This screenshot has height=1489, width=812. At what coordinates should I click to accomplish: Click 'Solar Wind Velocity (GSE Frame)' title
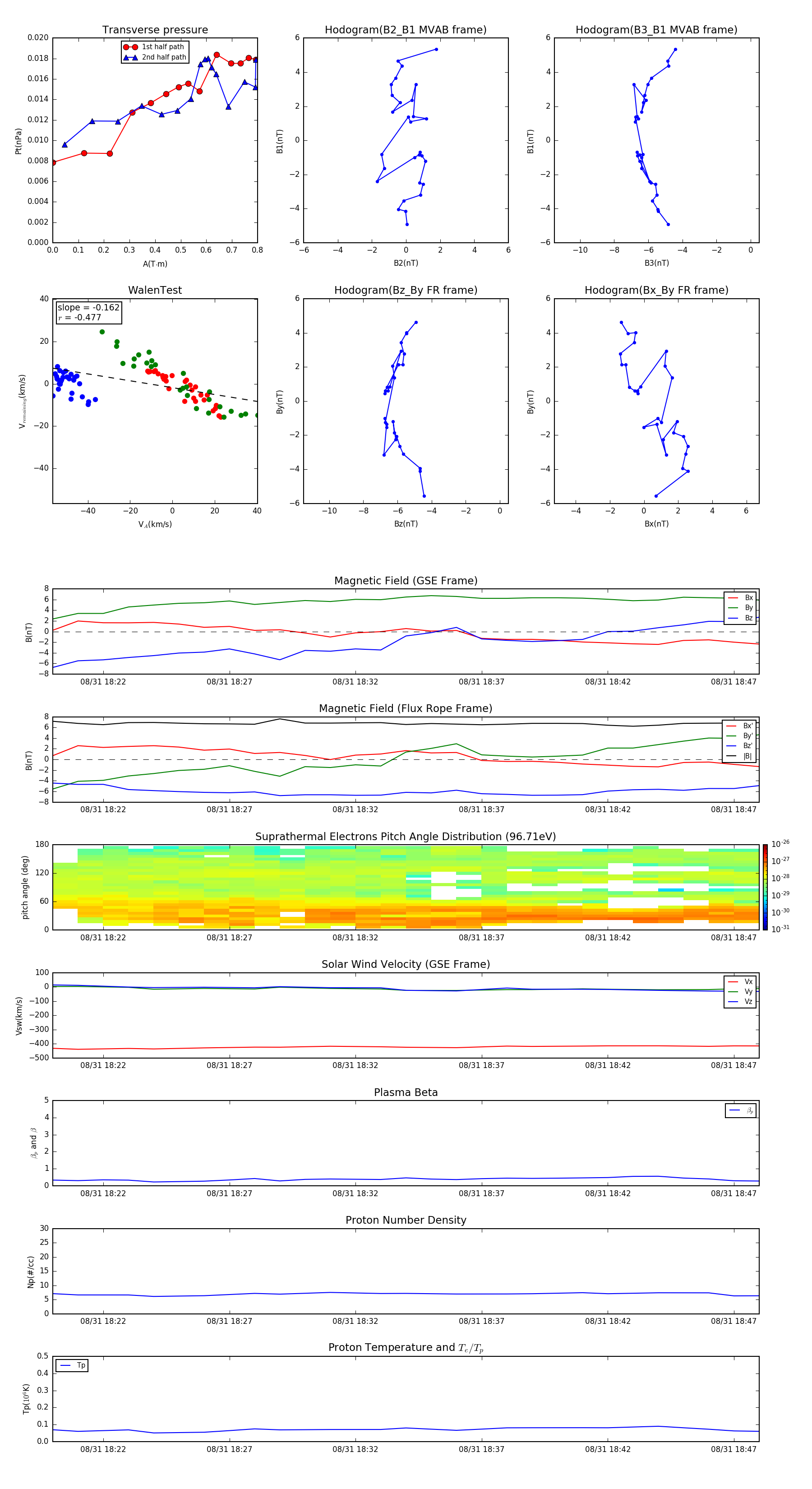406,965
